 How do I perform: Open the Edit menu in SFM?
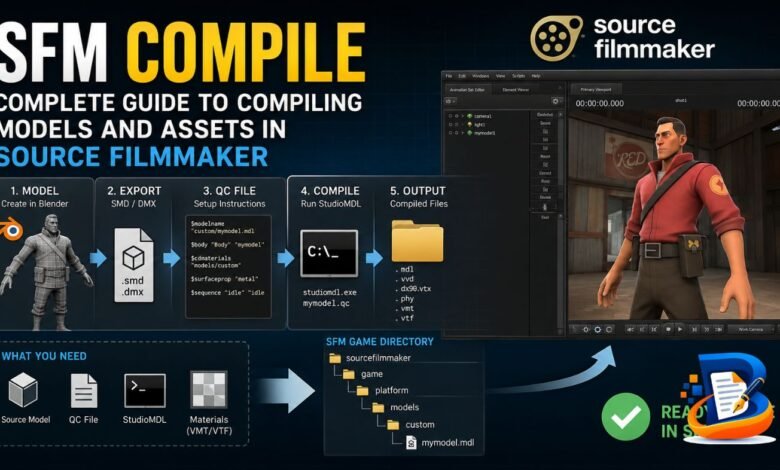click(462, 76)
